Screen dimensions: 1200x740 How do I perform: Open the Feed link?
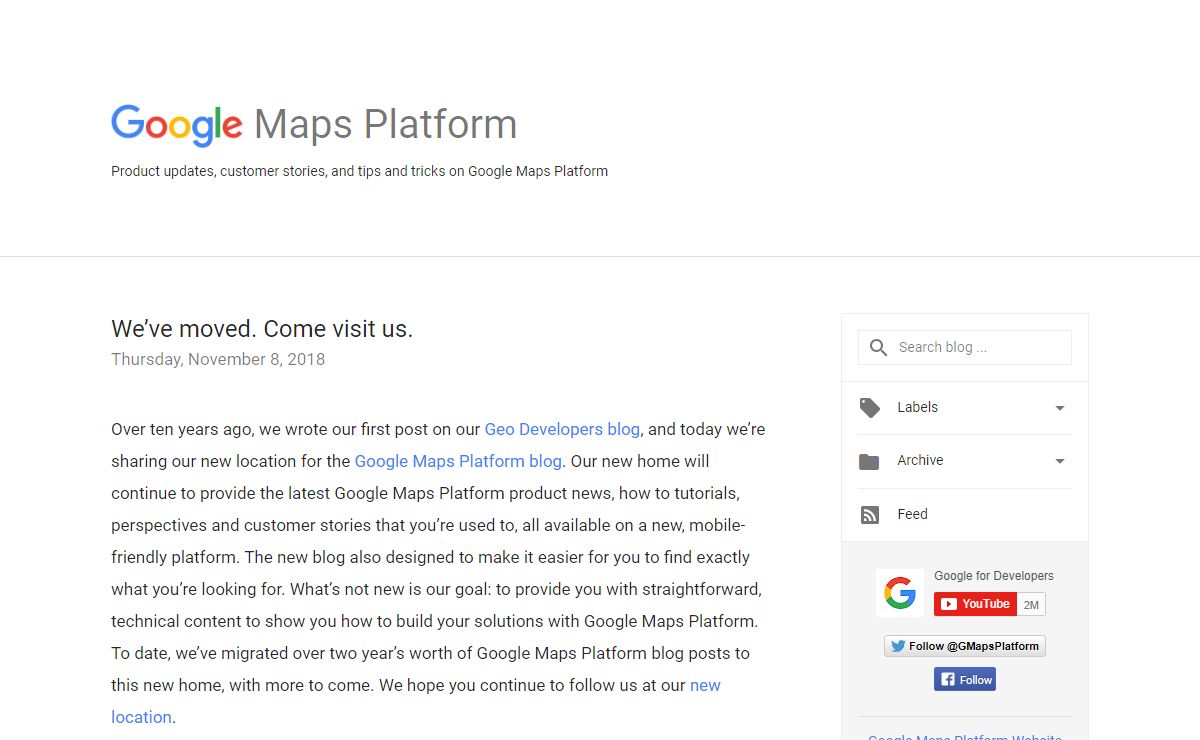912,514
